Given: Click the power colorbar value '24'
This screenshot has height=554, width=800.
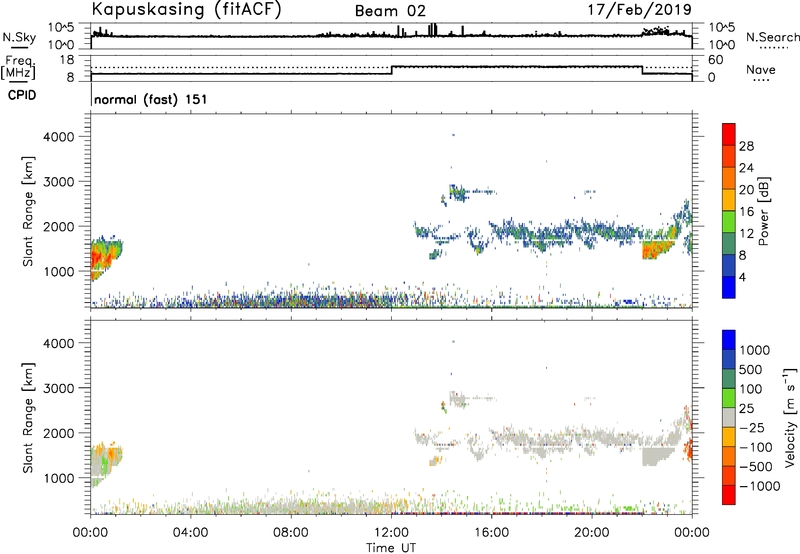Looking at the screenshot, I should click(746, 168).
